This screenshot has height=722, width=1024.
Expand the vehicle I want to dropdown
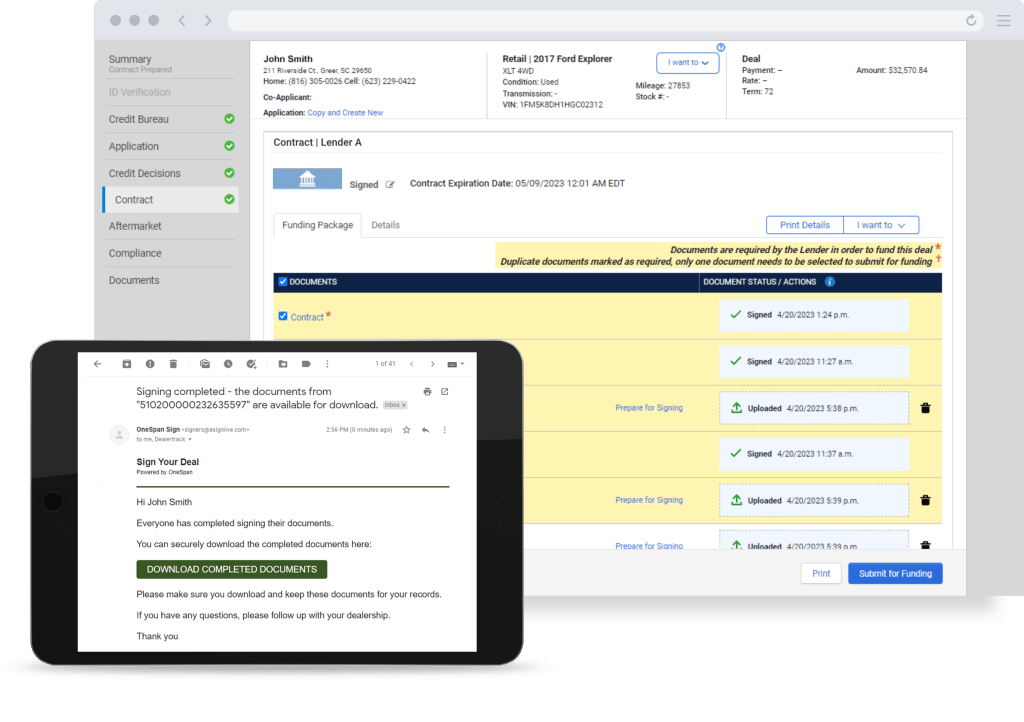tap(688, 63)
